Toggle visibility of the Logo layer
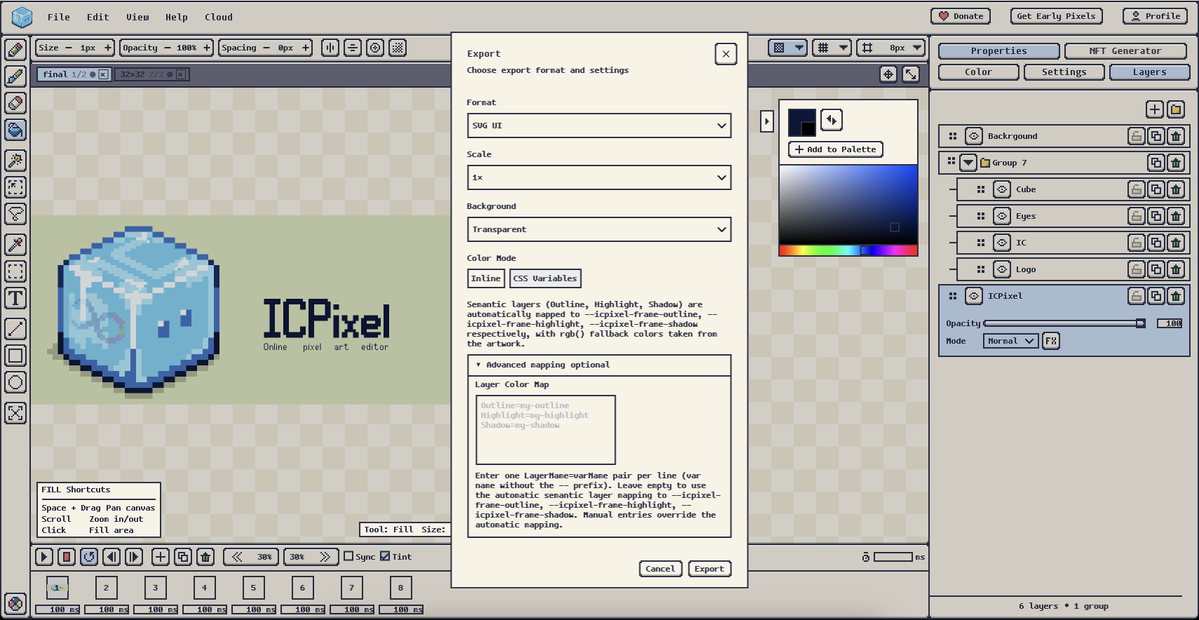This screenshot has height=620, width=1199. tap(1002, 270)
